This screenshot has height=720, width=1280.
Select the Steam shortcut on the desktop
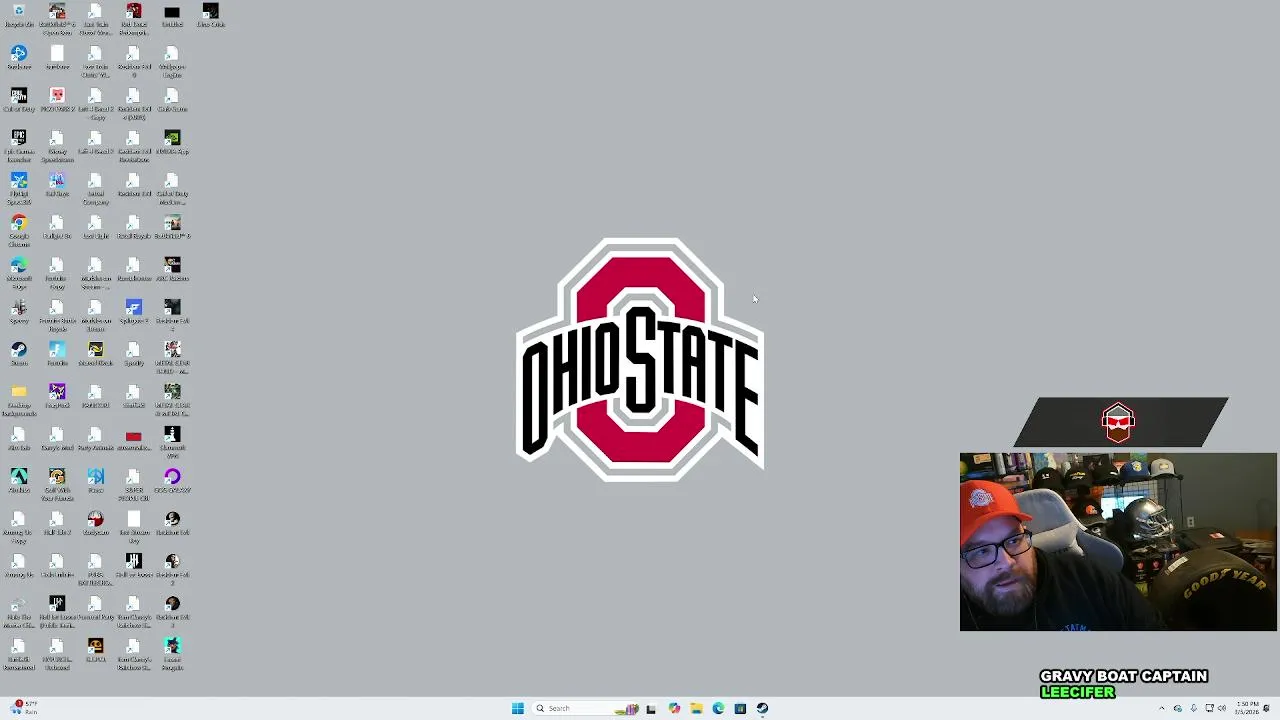[19, 353]
